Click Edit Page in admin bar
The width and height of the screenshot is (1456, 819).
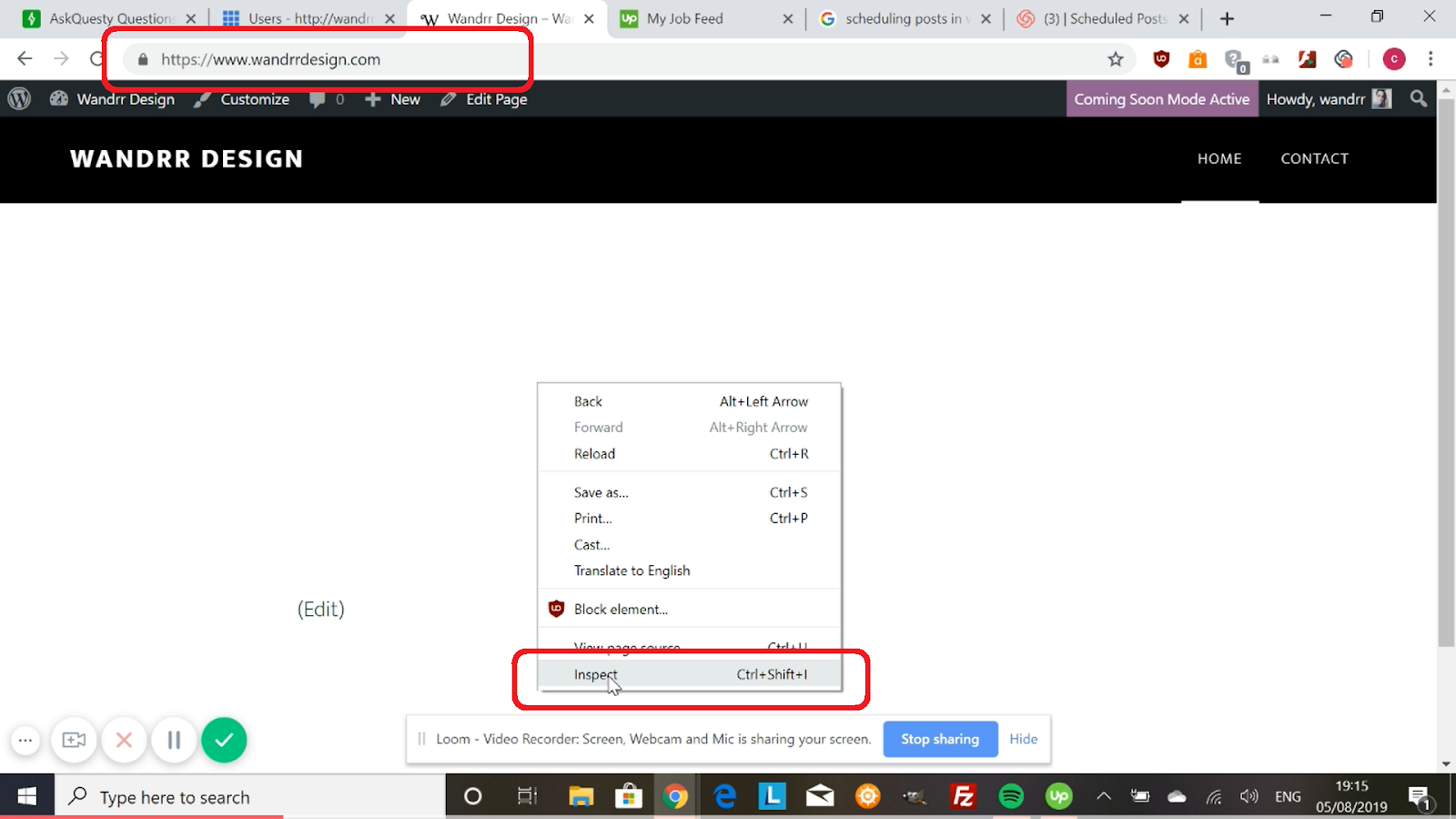pos(484,99)
